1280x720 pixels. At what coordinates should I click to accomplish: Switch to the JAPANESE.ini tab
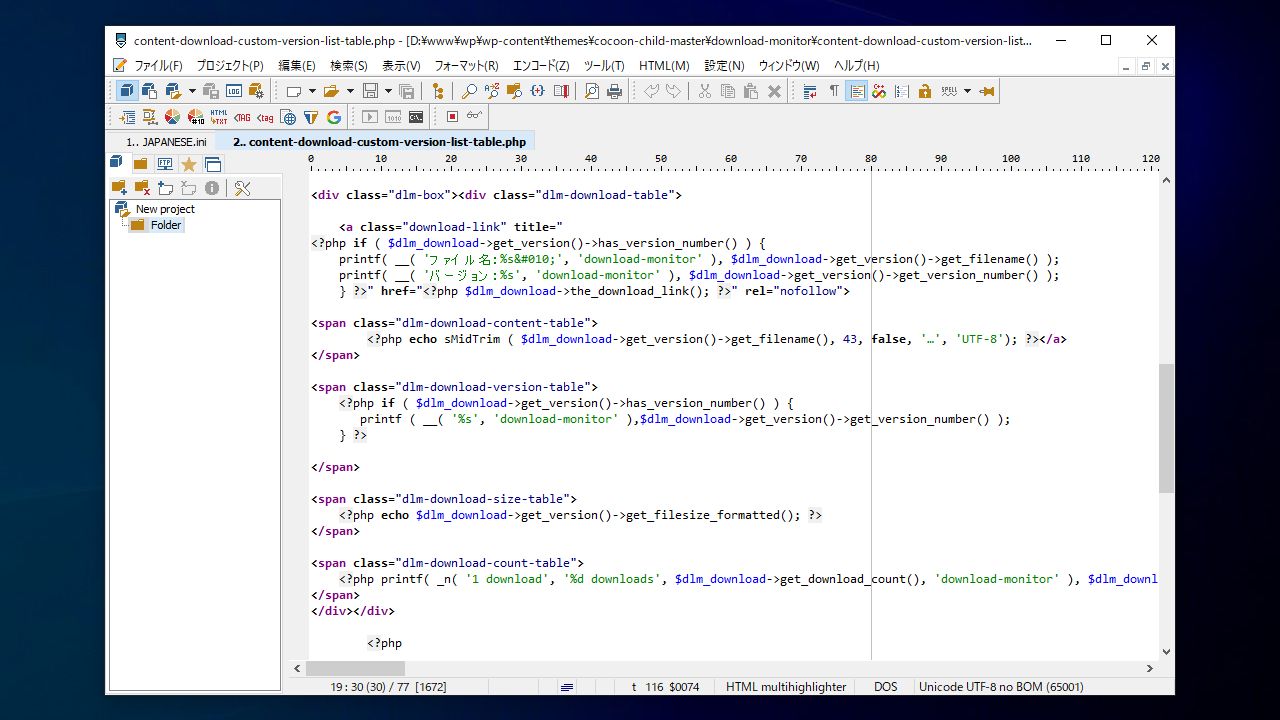tap(166, 142)
